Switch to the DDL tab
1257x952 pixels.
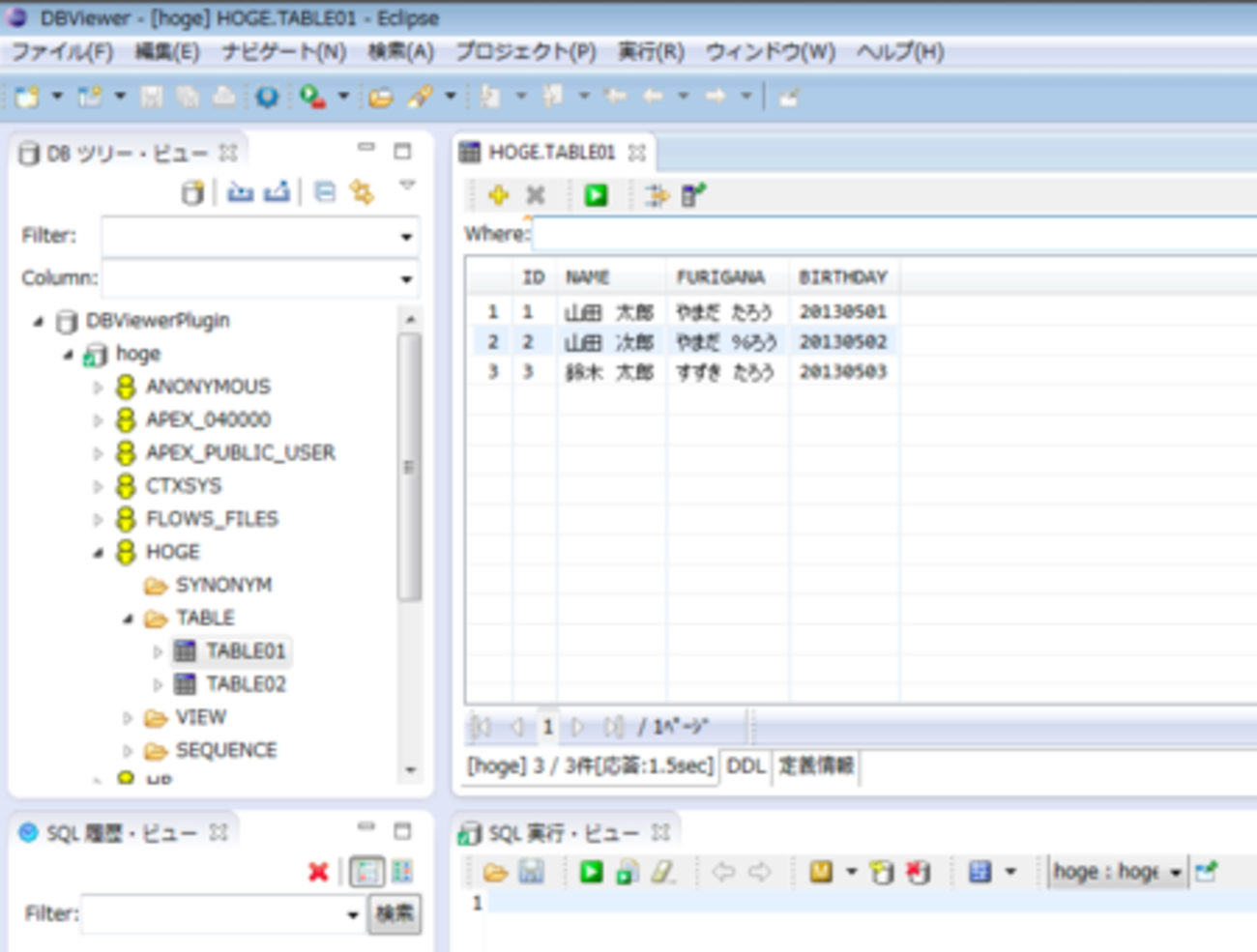pyautogui.click(x=745, y=766)
